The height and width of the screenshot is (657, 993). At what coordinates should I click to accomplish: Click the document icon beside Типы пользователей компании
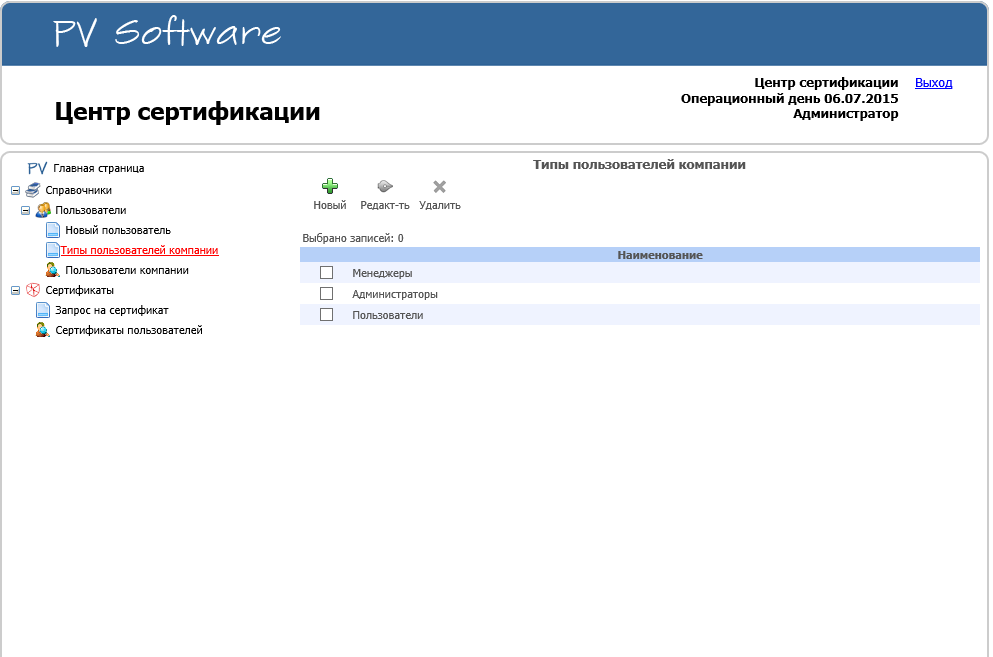[53, 250]
